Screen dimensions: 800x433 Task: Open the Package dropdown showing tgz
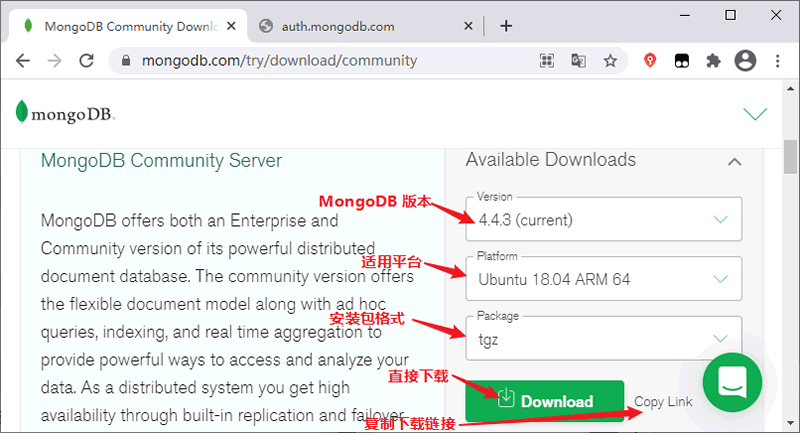pos(604,338)
